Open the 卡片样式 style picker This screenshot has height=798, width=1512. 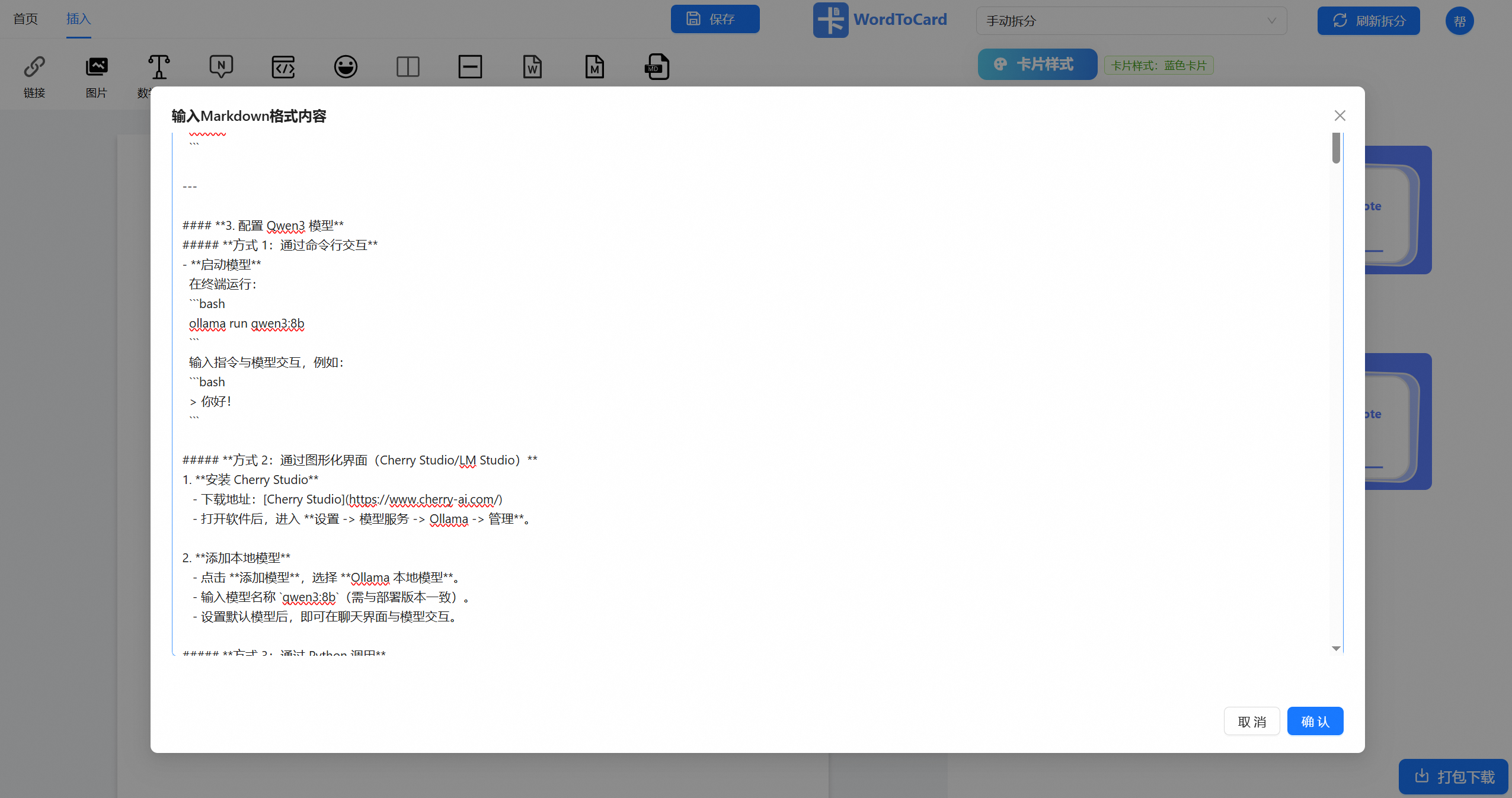click(x=1037, y=65)
